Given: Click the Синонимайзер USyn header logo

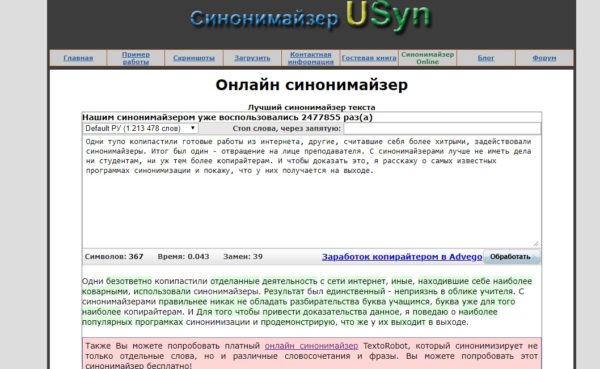Looking at the screenshot, I should pyautogui.click(x=310, y=17).
